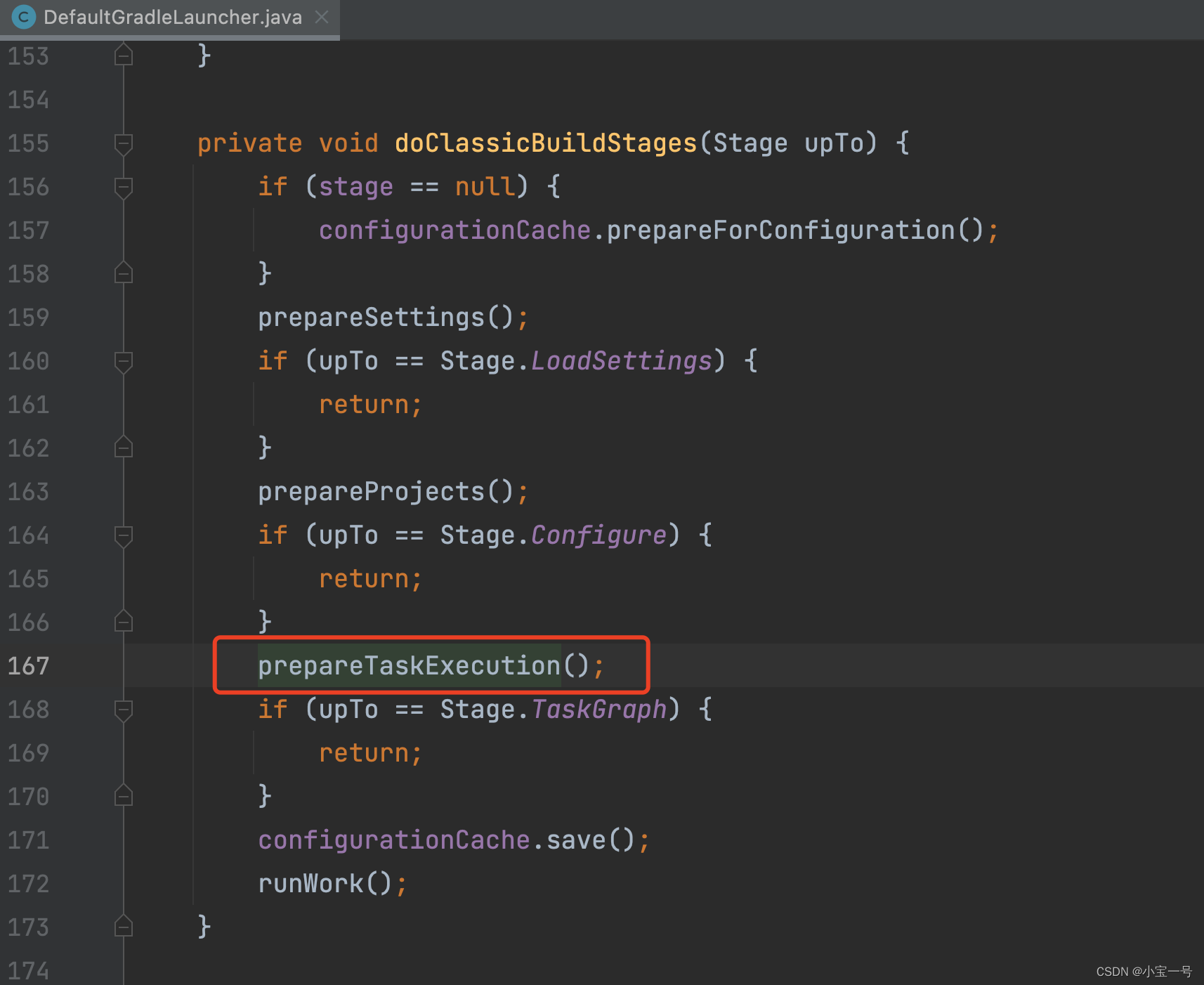Screen dimensions: 1204x985
Task: Click the upTo parameter in method signature
Action: click(x=834, y=143)
